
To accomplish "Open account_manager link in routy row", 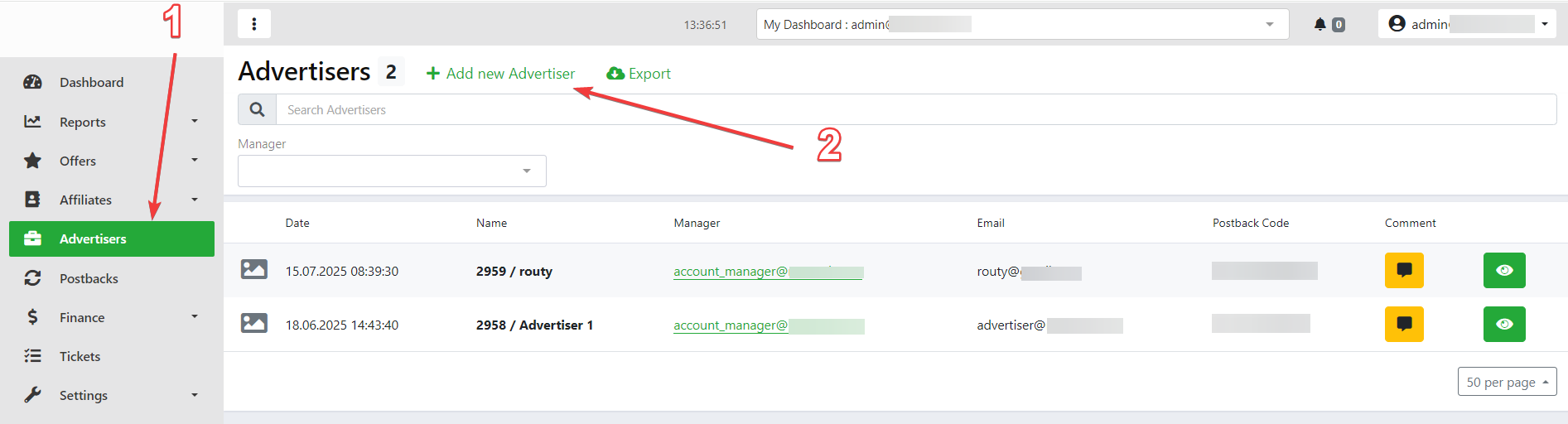I will click(x=730, y=272).
